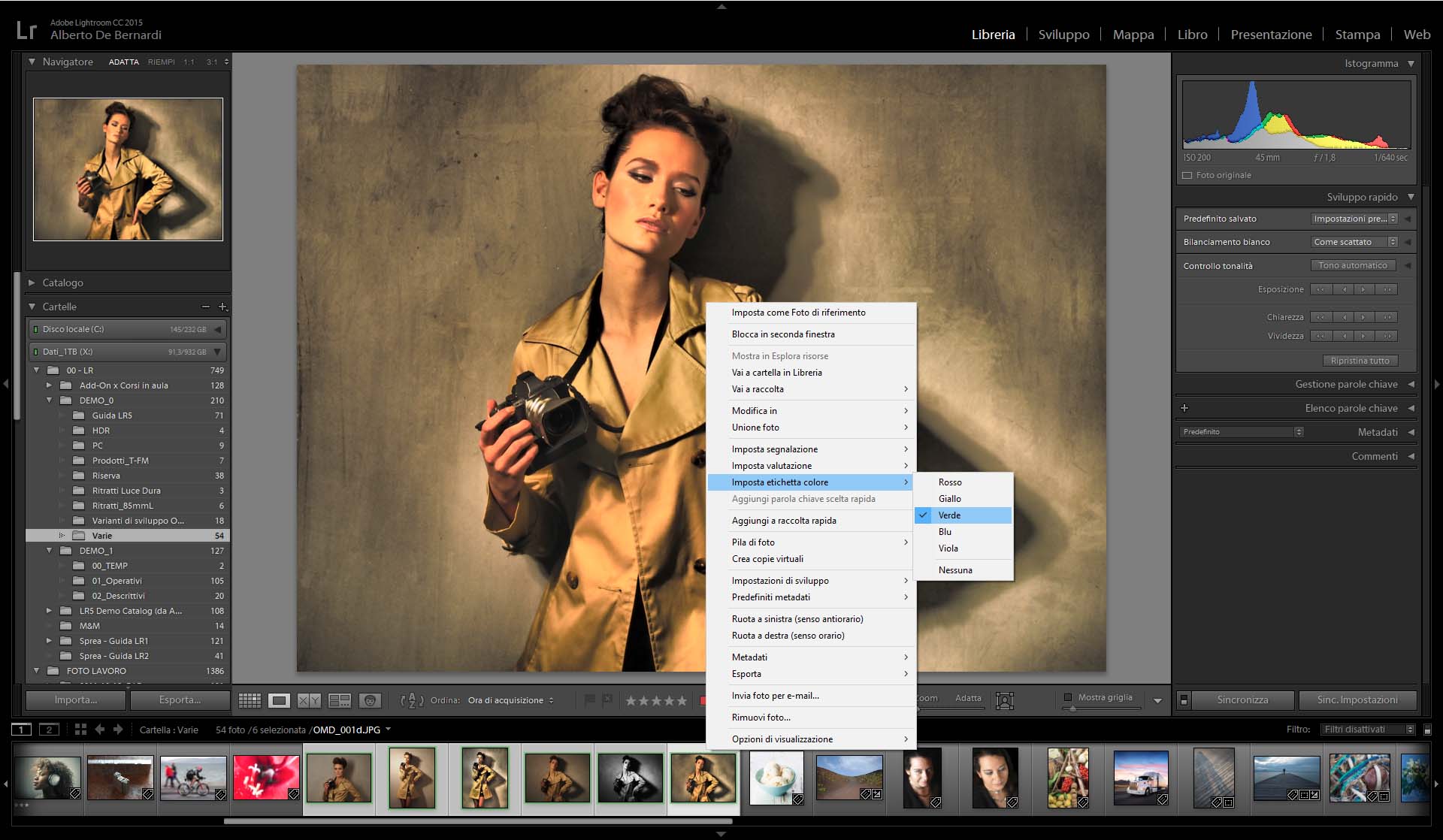Viewport: 1443px width, 840px height.
Task: Set five-star rating in toolbar
Action: tap(682, 700)
